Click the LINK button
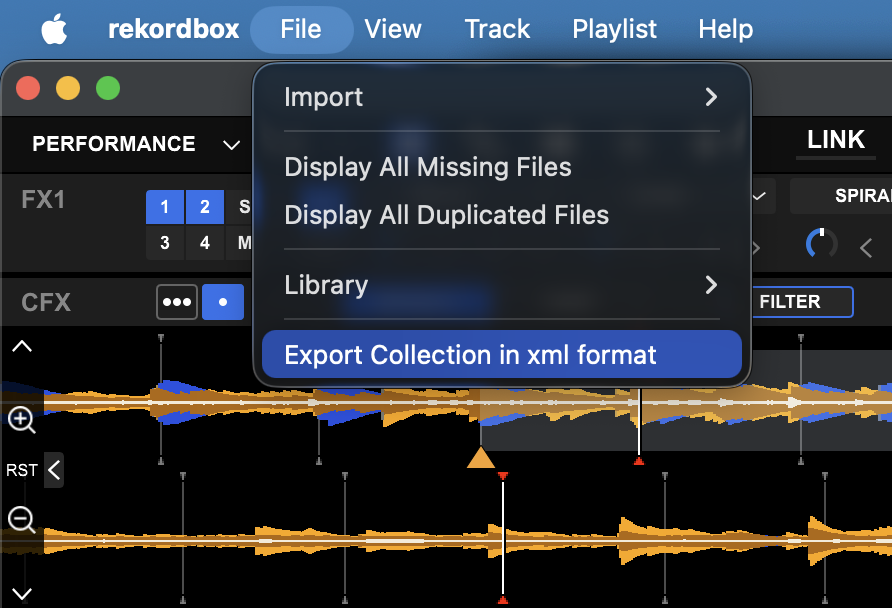 coord(836,140)
